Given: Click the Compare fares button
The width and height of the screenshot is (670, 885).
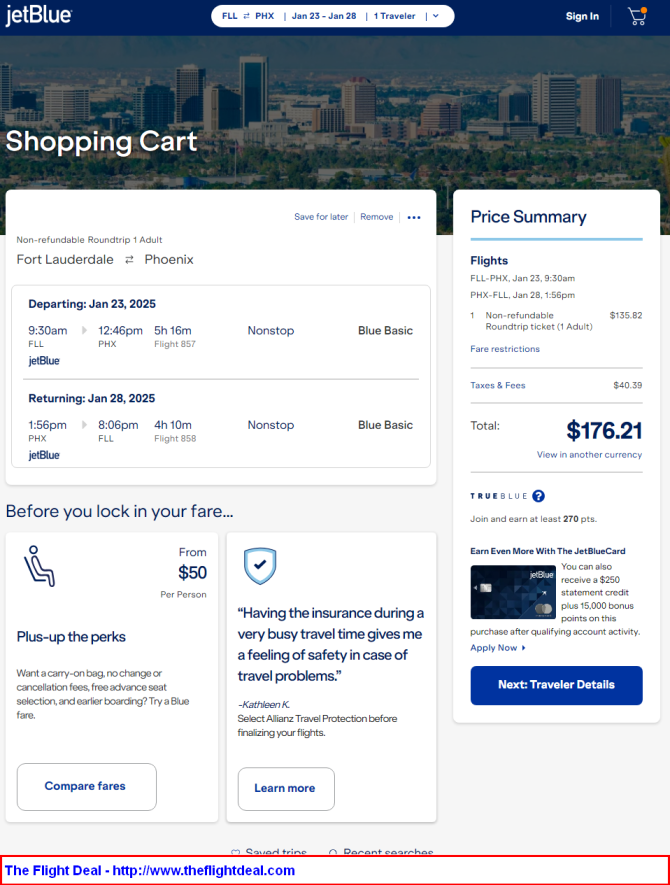Looking at the screenshot, I should (x=86, y=786).
